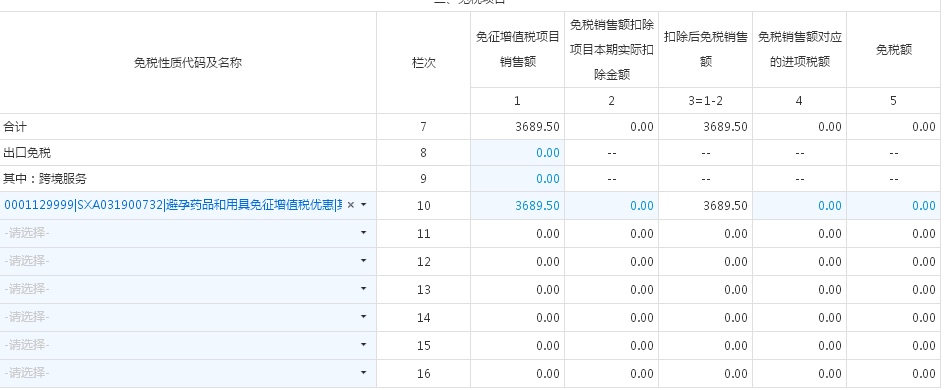Edit row 10 column 4 input tax field

tap(800, 206)
